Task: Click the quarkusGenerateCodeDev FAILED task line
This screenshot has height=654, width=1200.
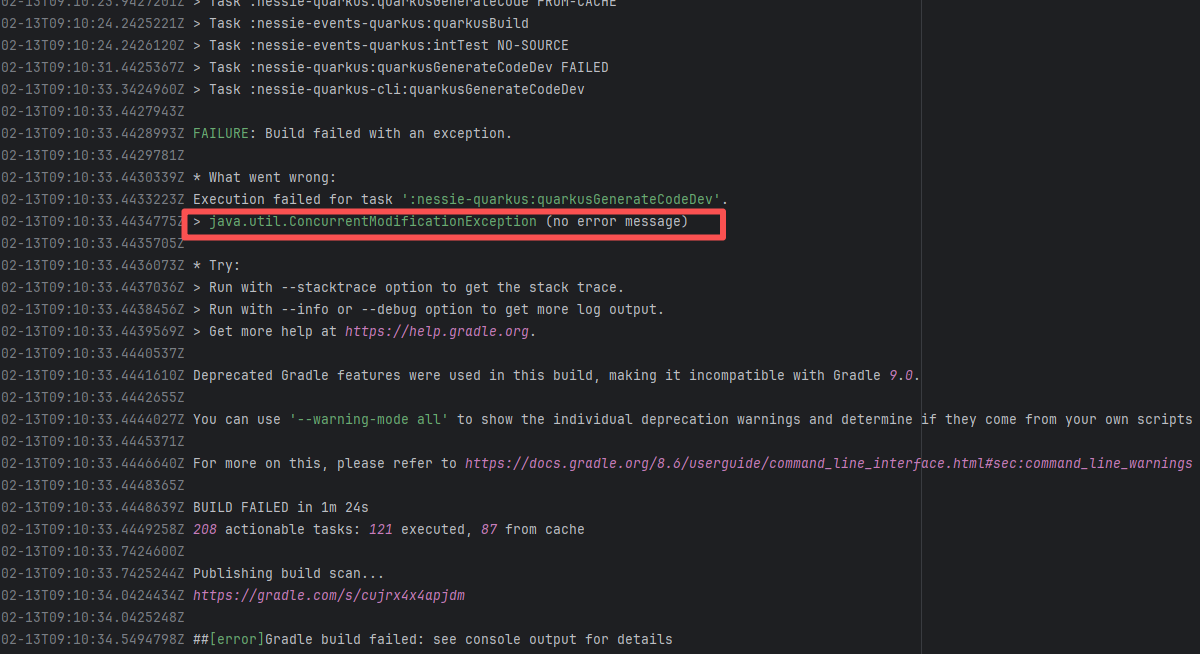Action: click(x=400, y=67)
